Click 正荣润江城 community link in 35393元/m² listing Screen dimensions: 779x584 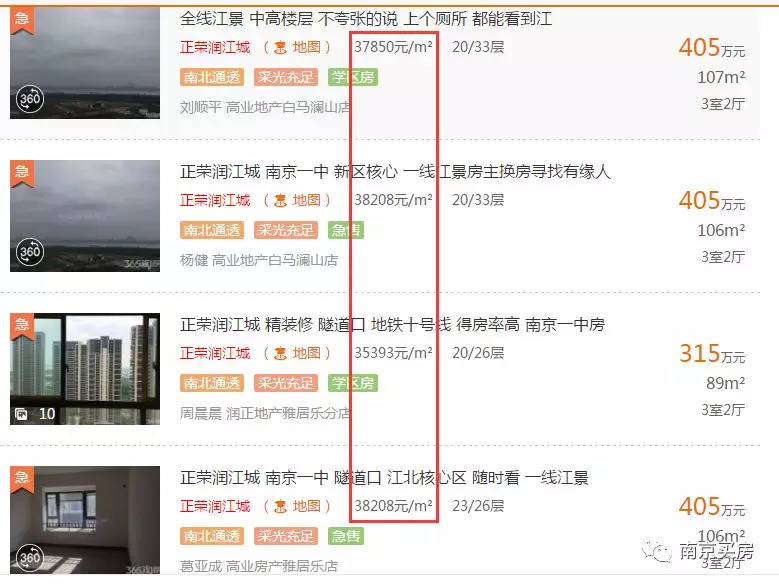point(215,353)
